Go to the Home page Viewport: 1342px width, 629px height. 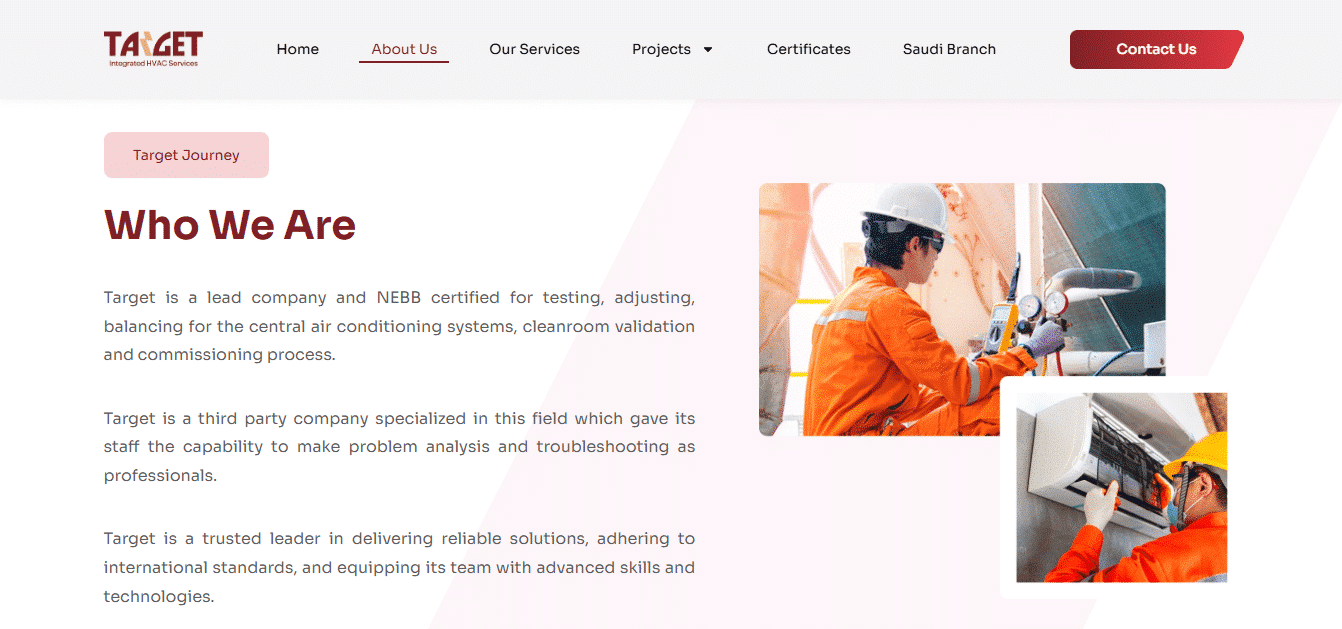[297, 49]
